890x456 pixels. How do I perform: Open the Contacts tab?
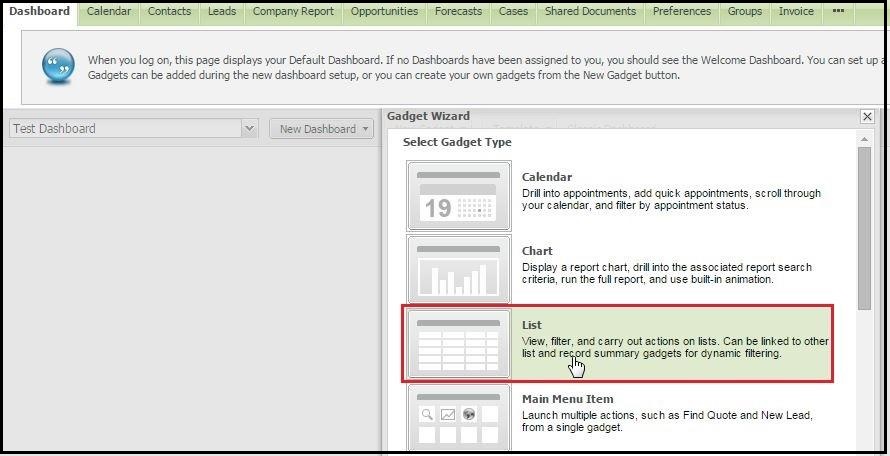[x=169, y=12]
